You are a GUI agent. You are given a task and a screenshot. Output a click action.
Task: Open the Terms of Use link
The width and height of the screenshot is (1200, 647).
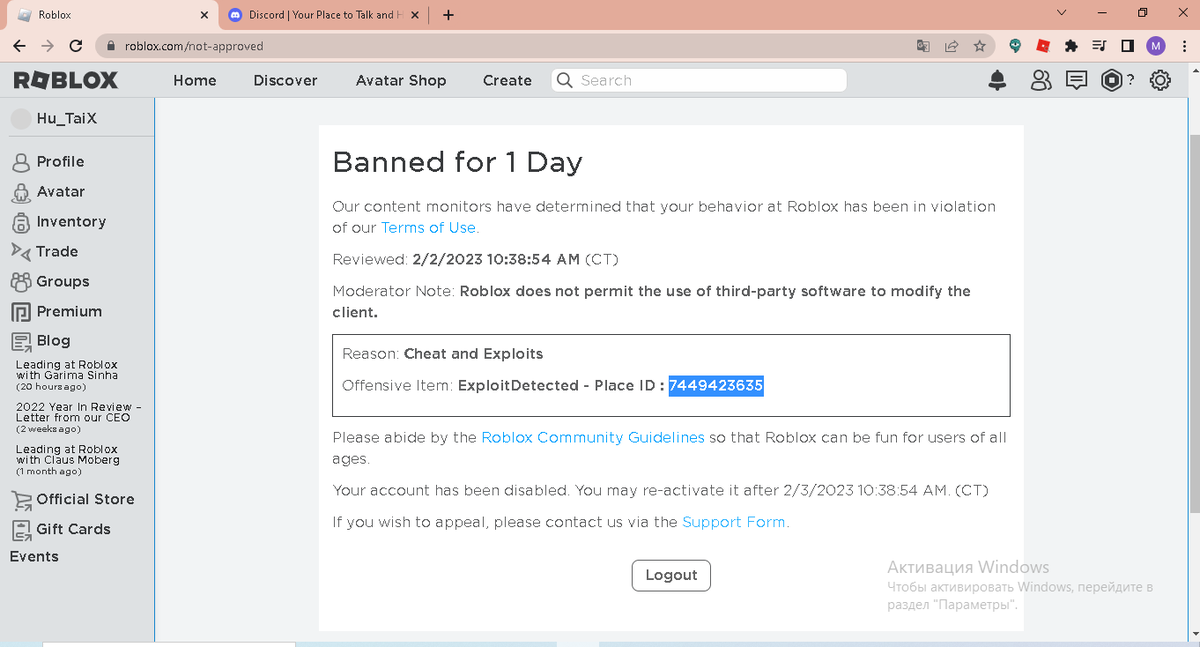(428, 228)
